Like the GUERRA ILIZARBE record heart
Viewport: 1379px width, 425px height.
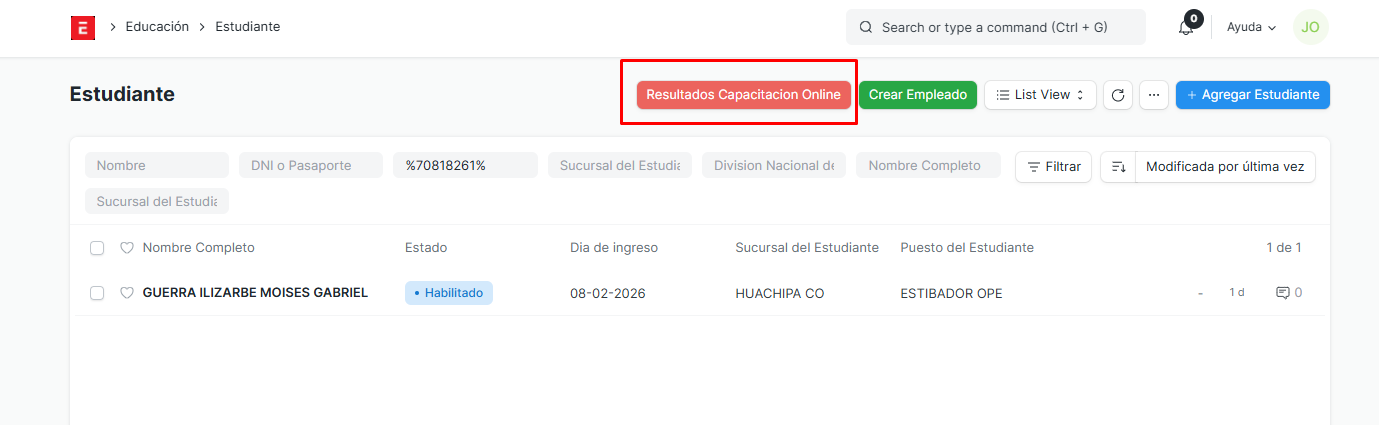[x=127, y=293]
